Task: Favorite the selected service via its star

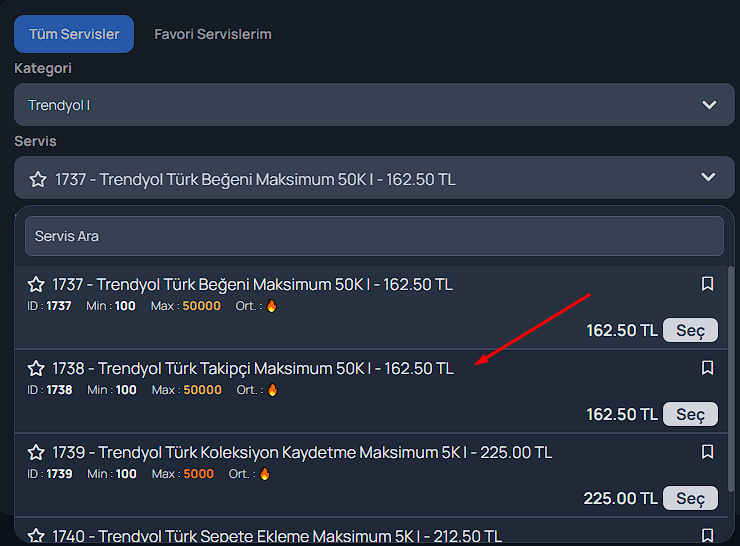Action: click(38, 179)
